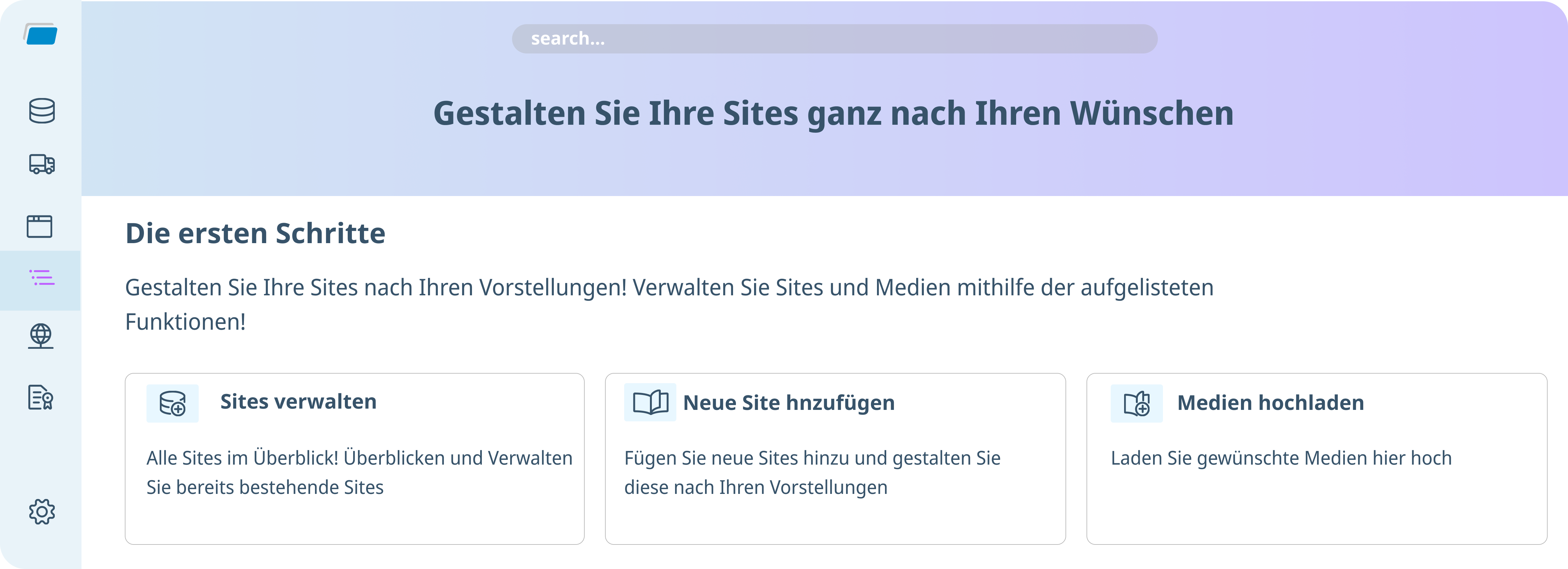Click the 'Gestalten Sie Ihre Sites ganz nach' banner title
The width and height of the screenshot is (1568, 569).
(833, 113)
